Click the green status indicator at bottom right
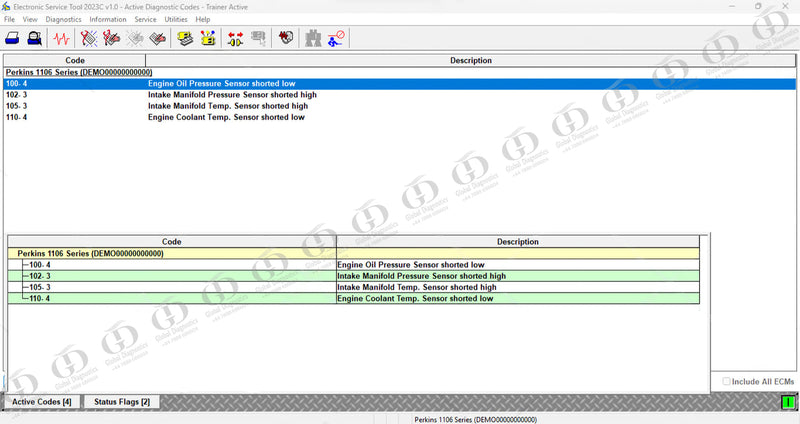The width and height of the screenshot is (800, 424). pyautogui.click(x=788, y=403)
